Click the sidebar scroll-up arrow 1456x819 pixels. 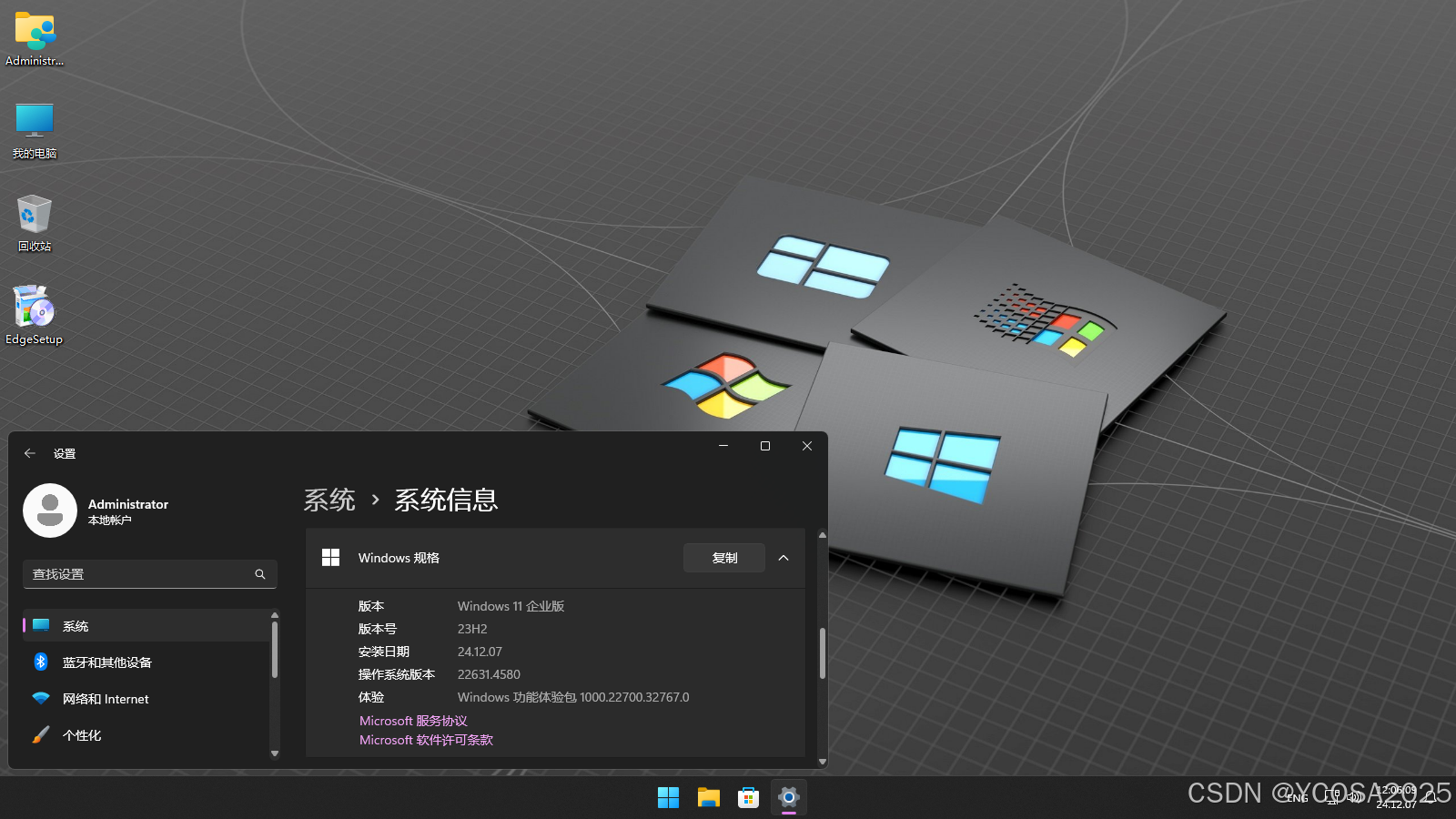click(275, 615)
